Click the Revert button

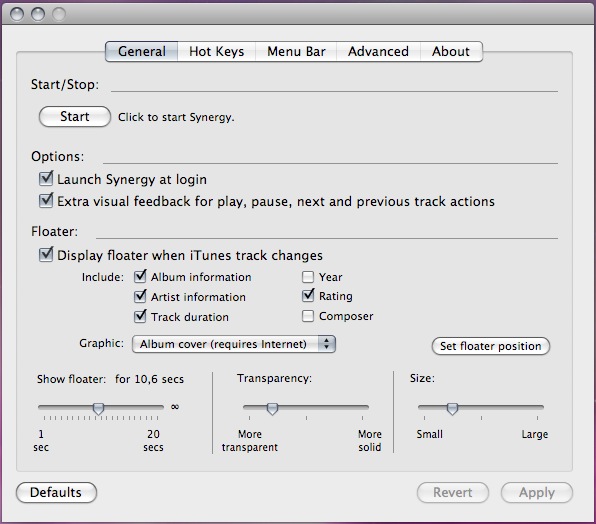point(453,492)
